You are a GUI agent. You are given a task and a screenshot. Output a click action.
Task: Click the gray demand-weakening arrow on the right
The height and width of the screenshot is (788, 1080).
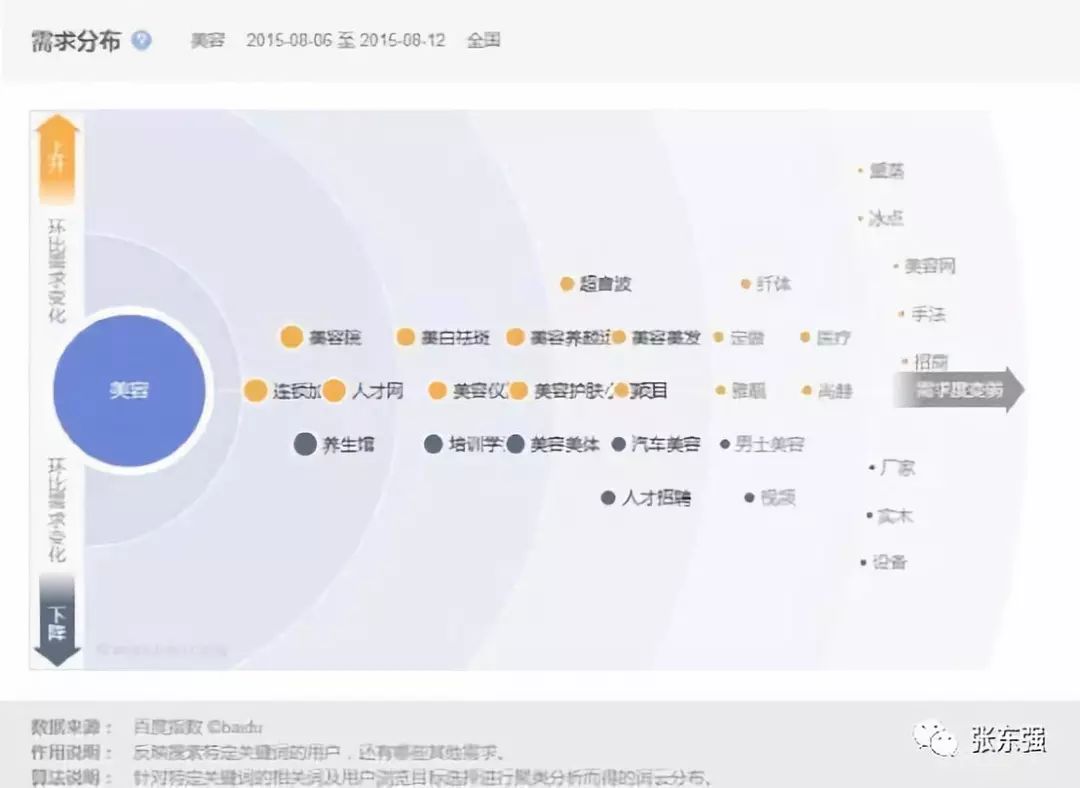coord(959,390)
